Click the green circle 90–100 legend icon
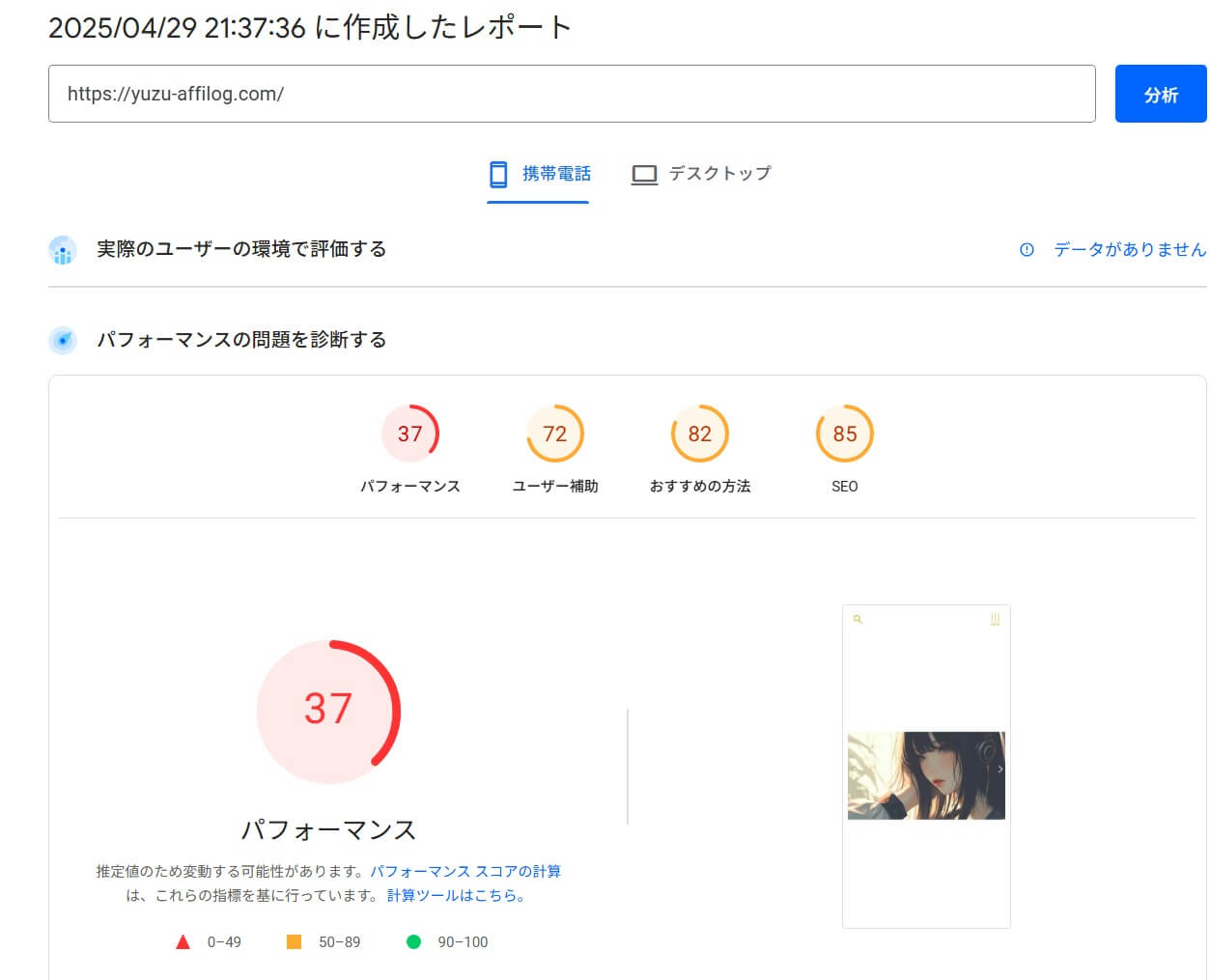 pyautogui.click(x=413, y=941)
